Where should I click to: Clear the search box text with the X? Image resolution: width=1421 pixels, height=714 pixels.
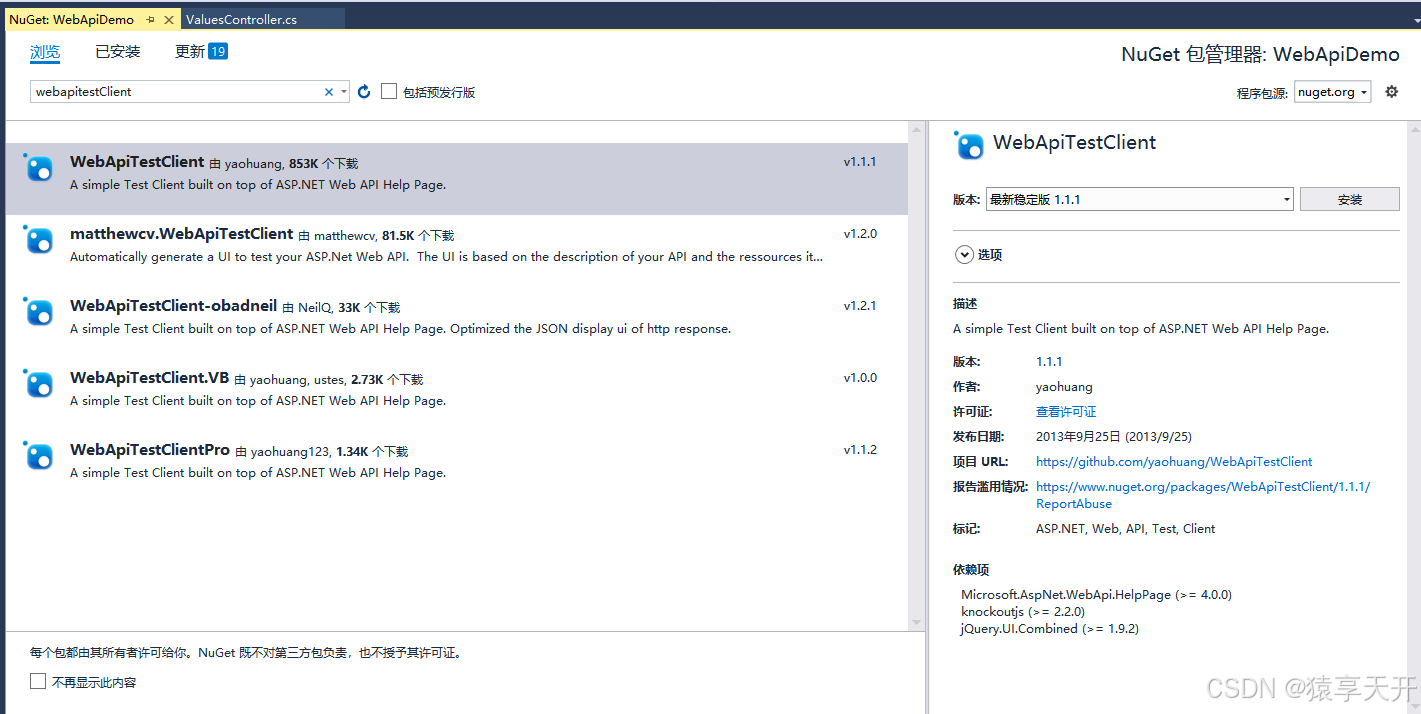(328, 91)
